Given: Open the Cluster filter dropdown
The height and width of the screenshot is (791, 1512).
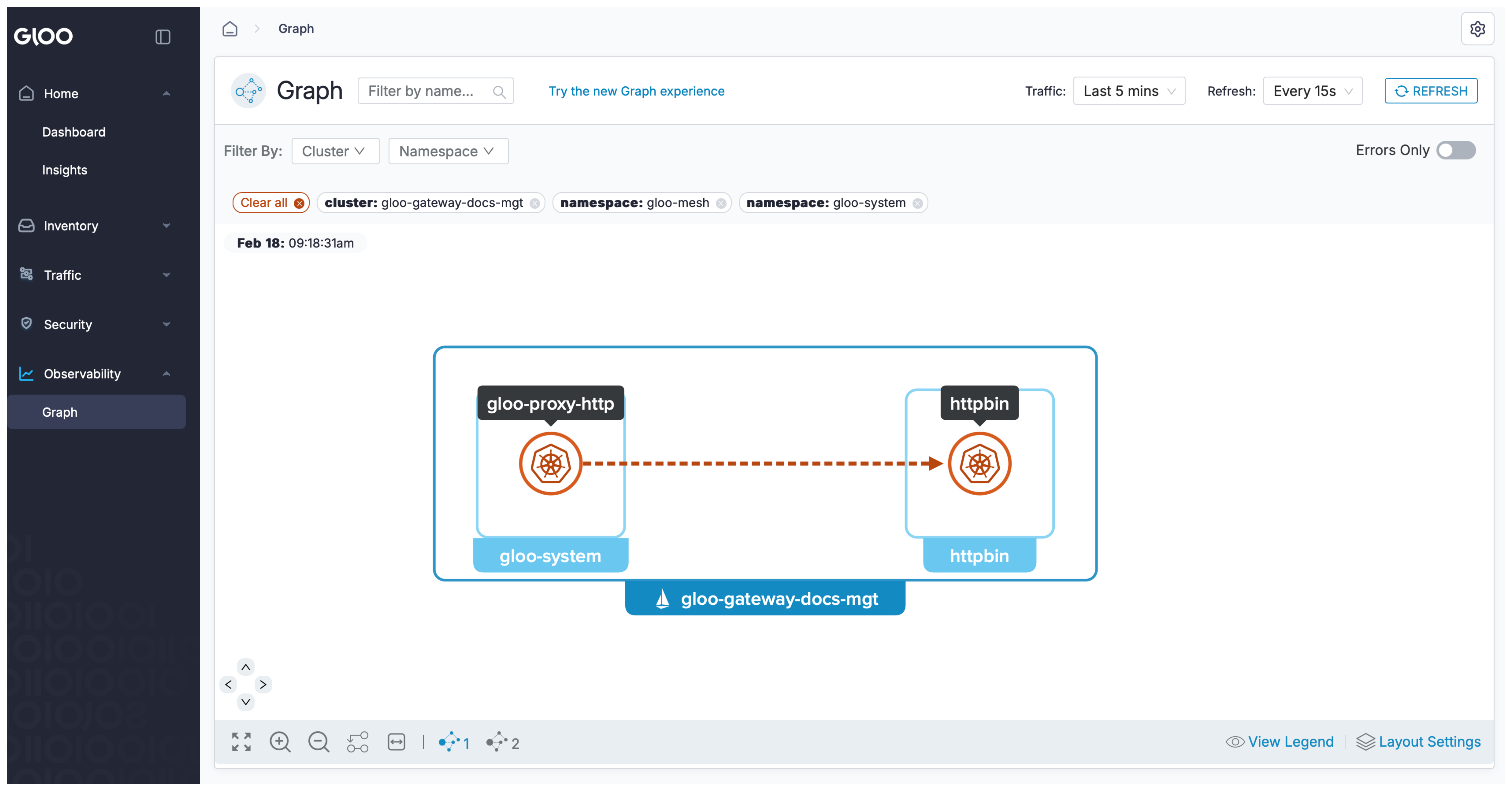Looking at the screenshot, I should pos(335,151).
